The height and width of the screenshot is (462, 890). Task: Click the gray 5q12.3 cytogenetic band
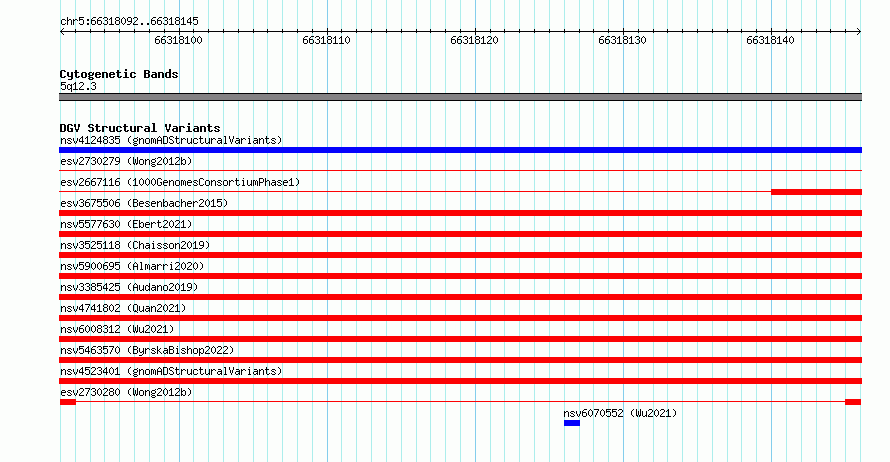point(460,97)
